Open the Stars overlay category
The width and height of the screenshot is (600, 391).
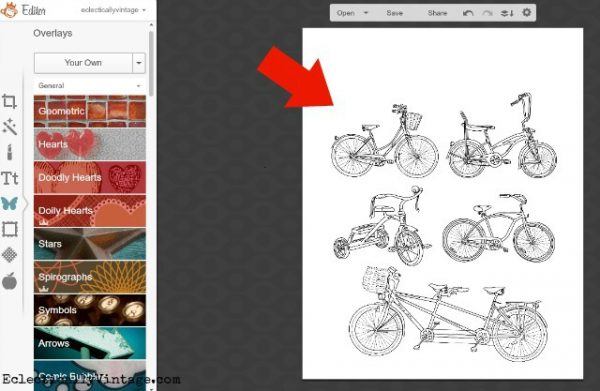pyautogui.click(x=90, y=244)
